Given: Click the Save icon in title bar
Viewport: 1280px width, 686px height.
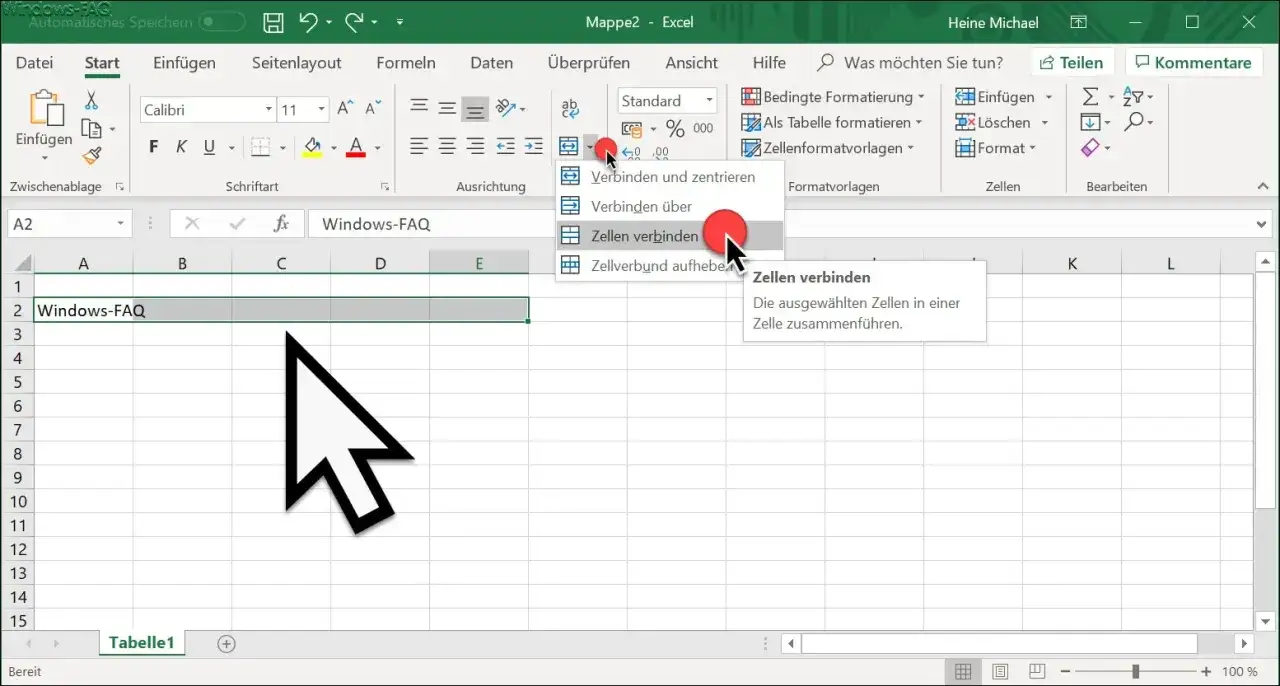Looking at the screenshot, I should coord(272,22).
